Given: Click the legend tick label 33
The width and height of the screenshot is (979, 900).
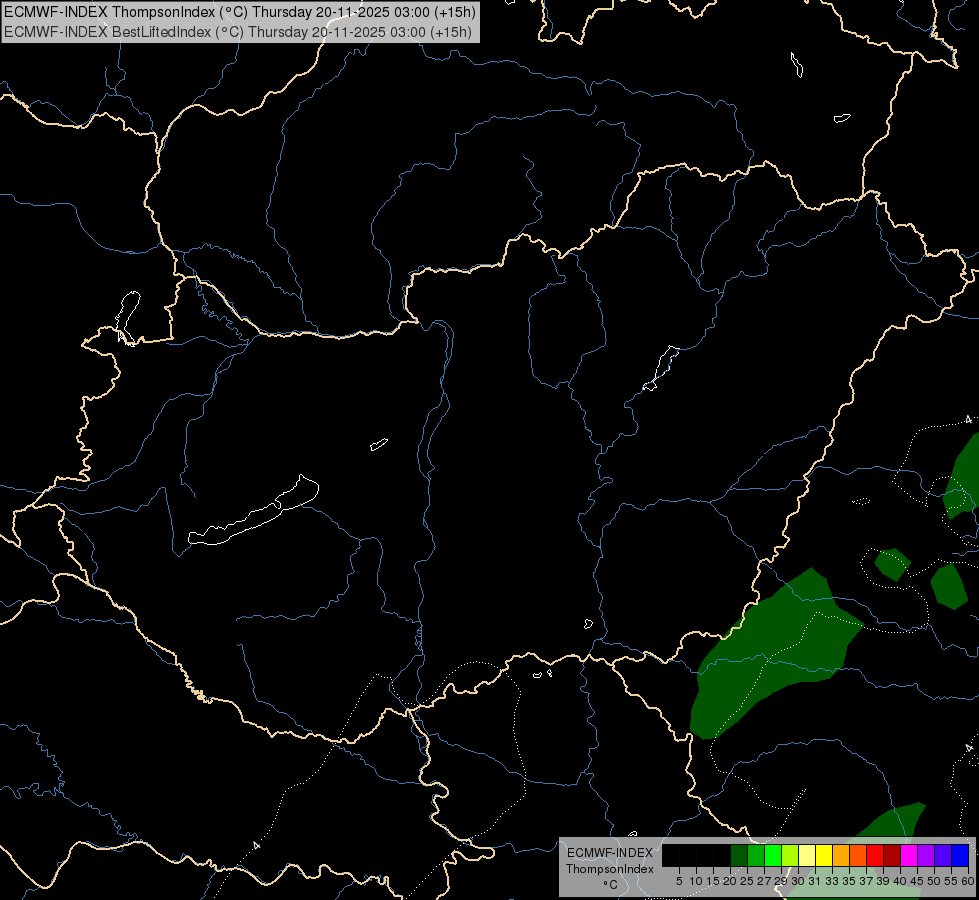Looking at the screenshot, I should (832, 881).
